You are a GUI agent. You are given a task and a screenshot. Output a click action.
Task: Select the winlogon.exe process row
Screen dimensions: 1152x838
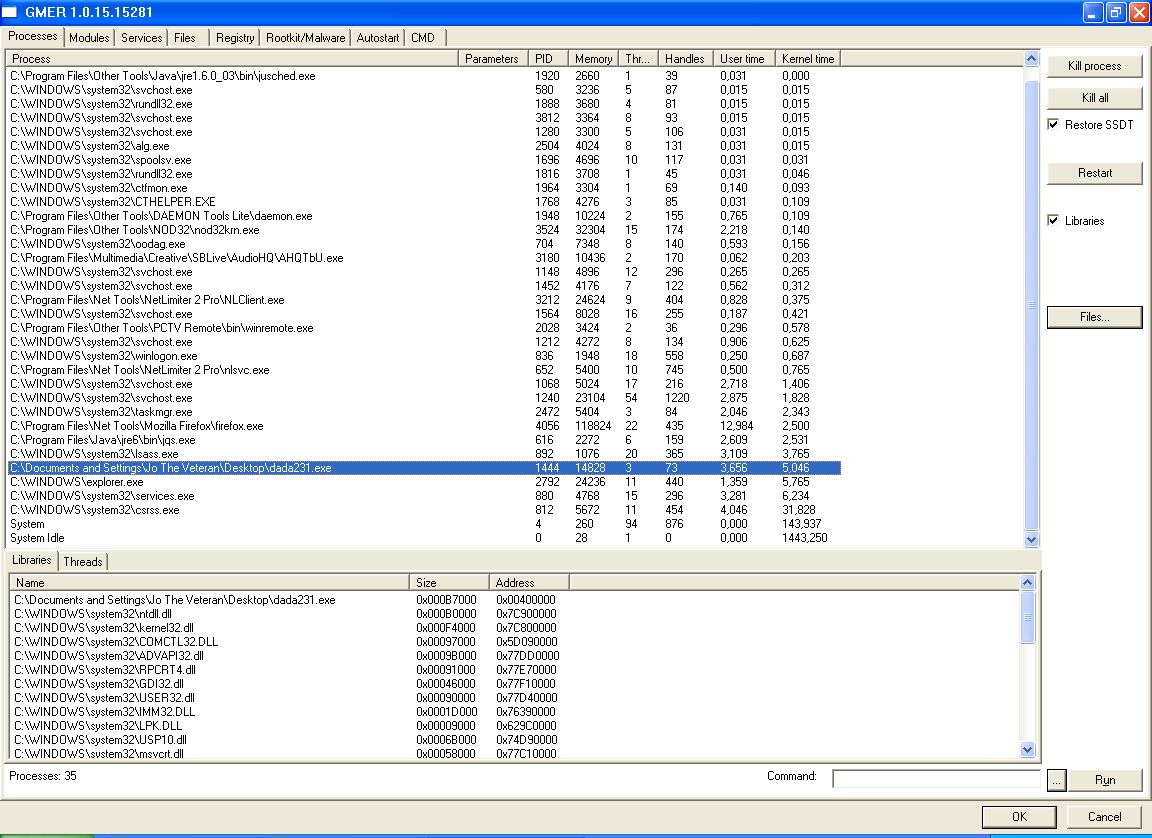(424, 356)
